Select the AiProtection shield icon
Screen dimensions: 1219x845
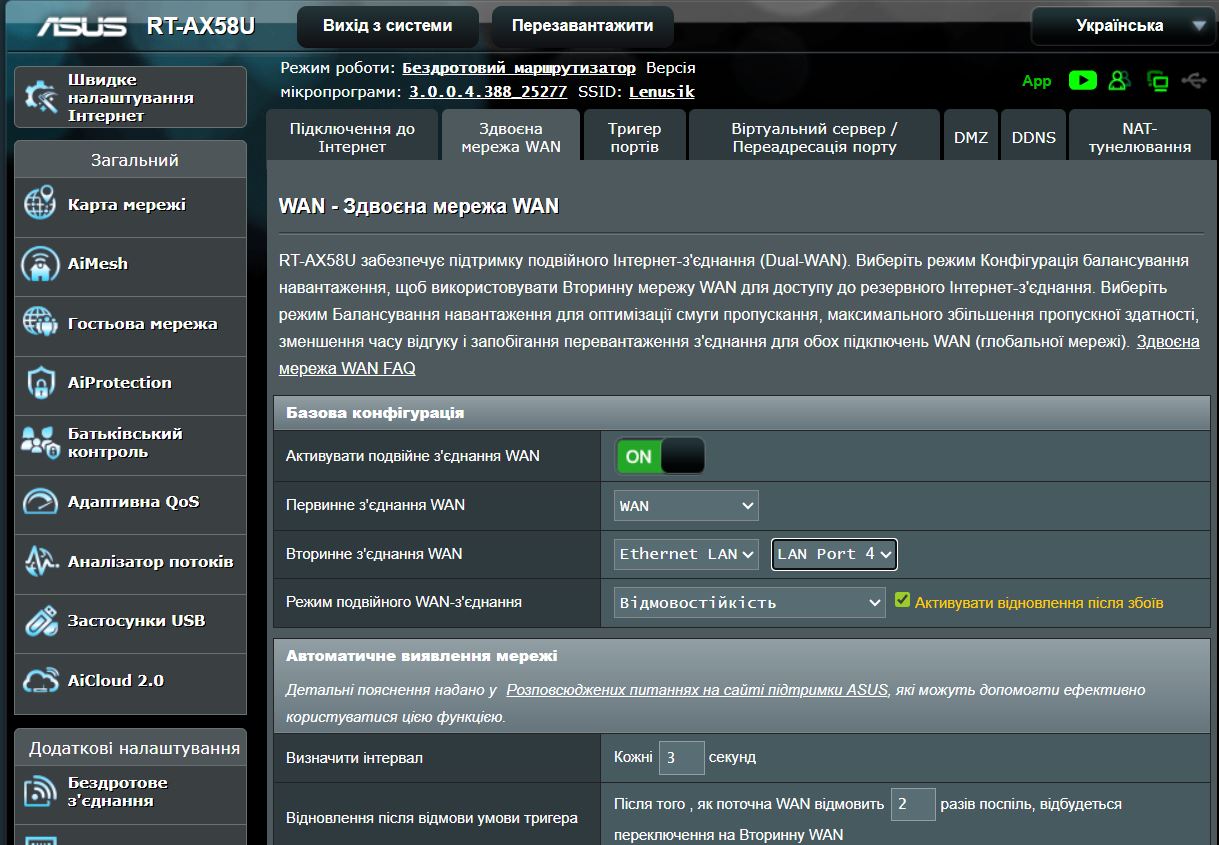[40, 383]
